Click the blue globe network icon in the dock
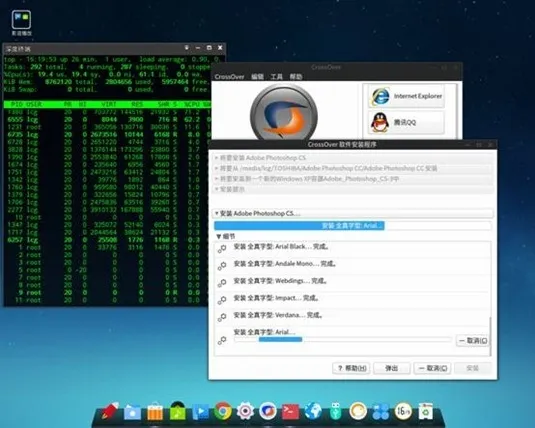535x428 pixels. tap(313, 411)
